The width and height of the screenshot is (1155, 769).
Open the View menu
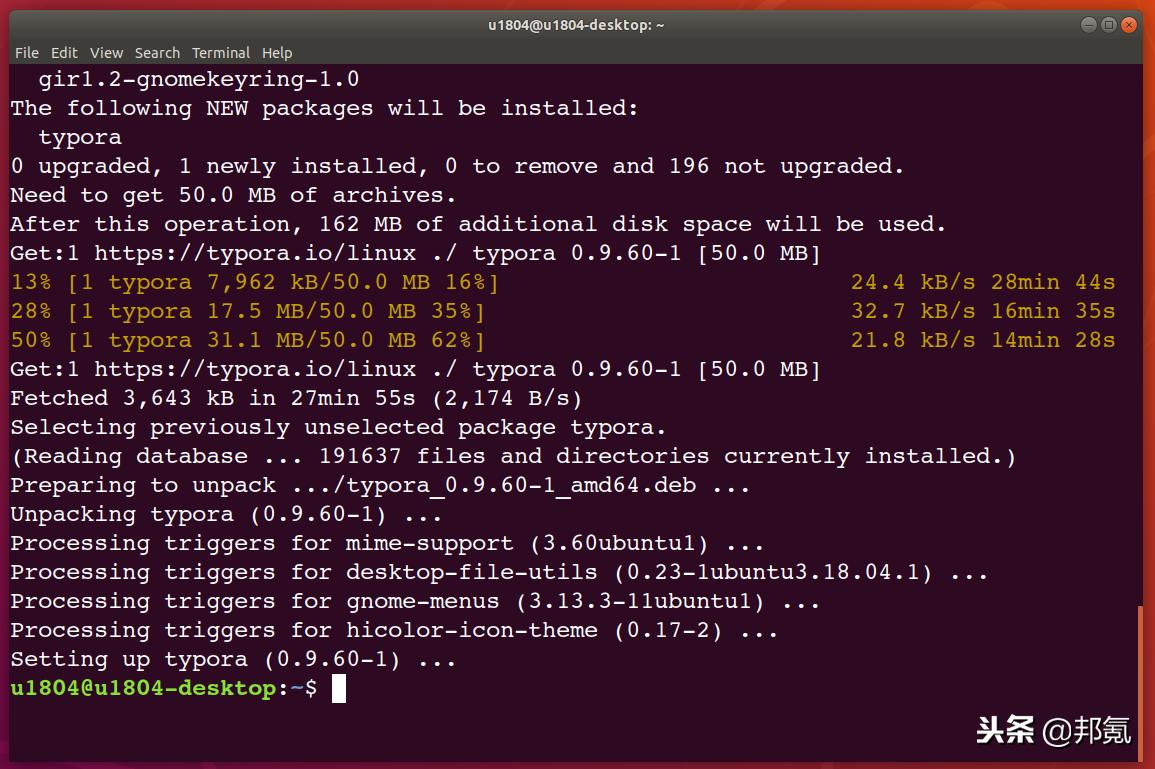[106, 53]
